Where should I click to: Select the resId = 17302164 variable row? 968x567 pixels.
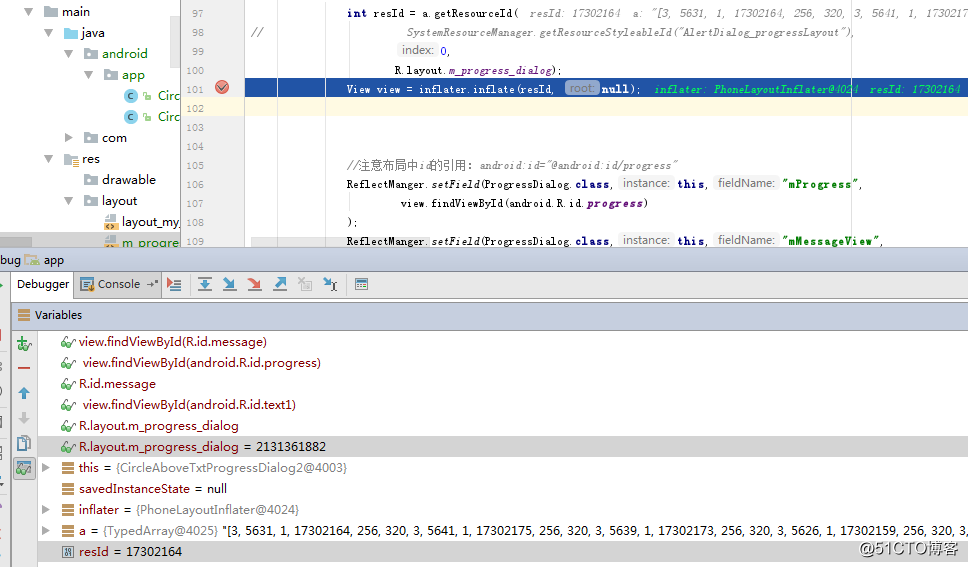tap(503, 552)
